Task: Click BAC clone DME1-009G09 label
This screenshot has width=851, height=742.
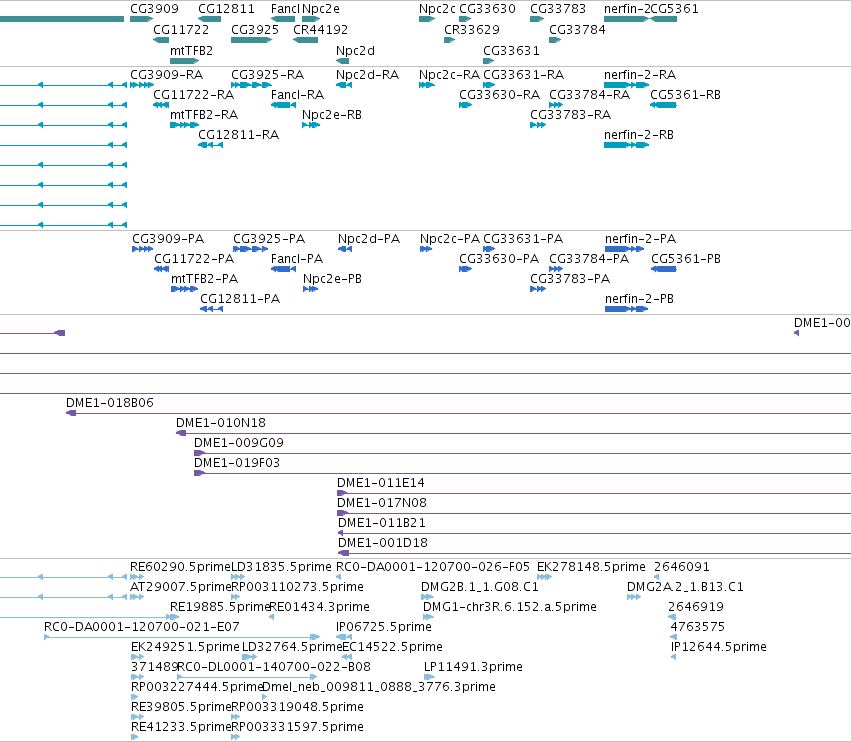Action: [x=239, y=443]
